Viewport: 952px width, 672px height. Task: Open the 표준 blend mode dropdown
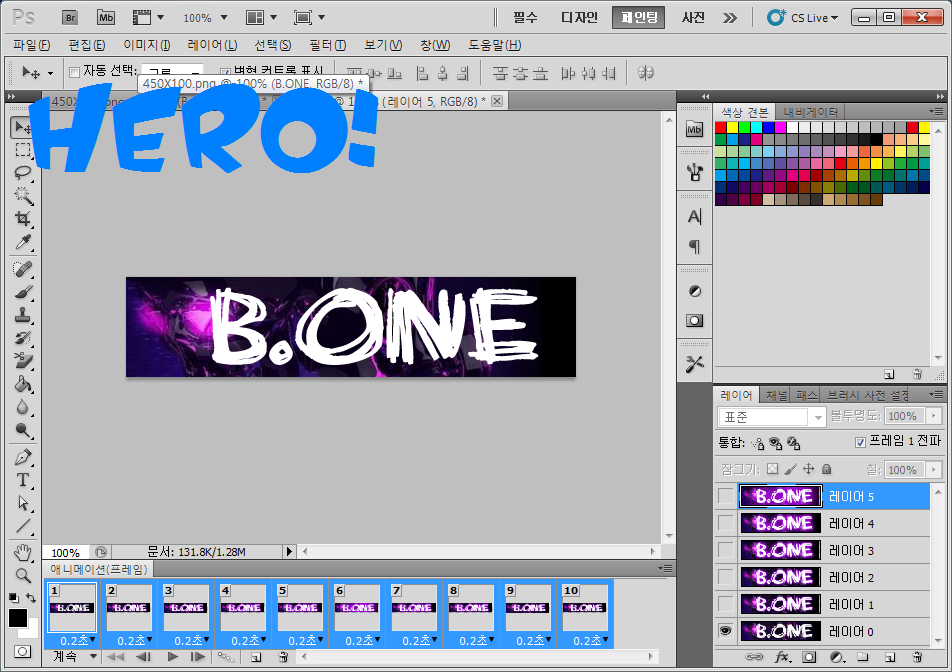[x=771, y=417]
